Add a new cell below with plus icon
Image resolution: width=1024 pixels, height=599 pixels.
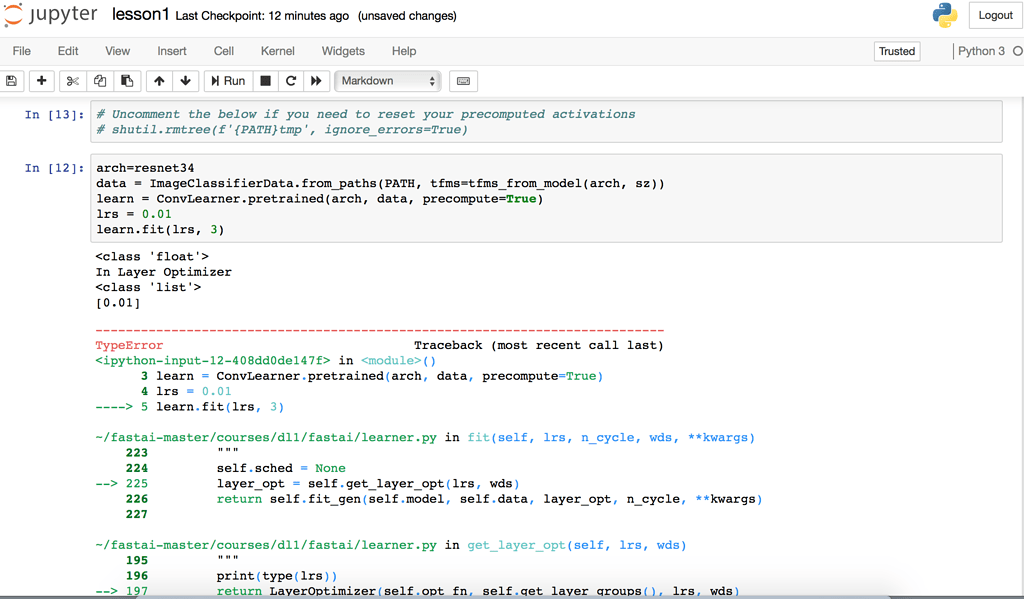click(x=40, y=81)
